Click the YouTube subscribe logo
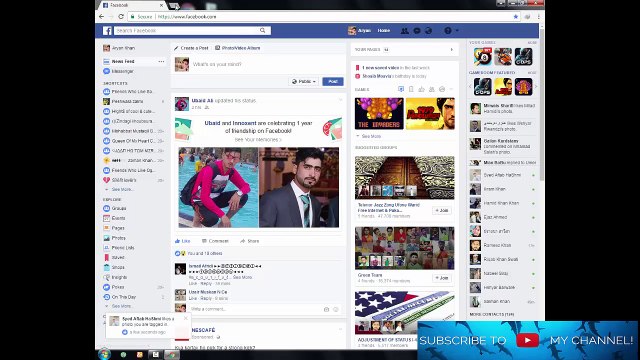640x360 pixels. coord(527,340)
